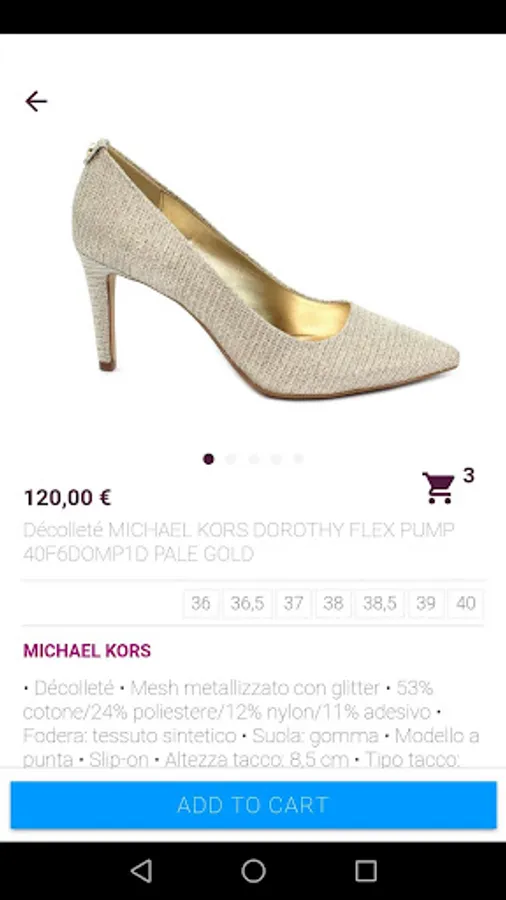
Task: Tap the Android back navigation button
Action: 141,871
